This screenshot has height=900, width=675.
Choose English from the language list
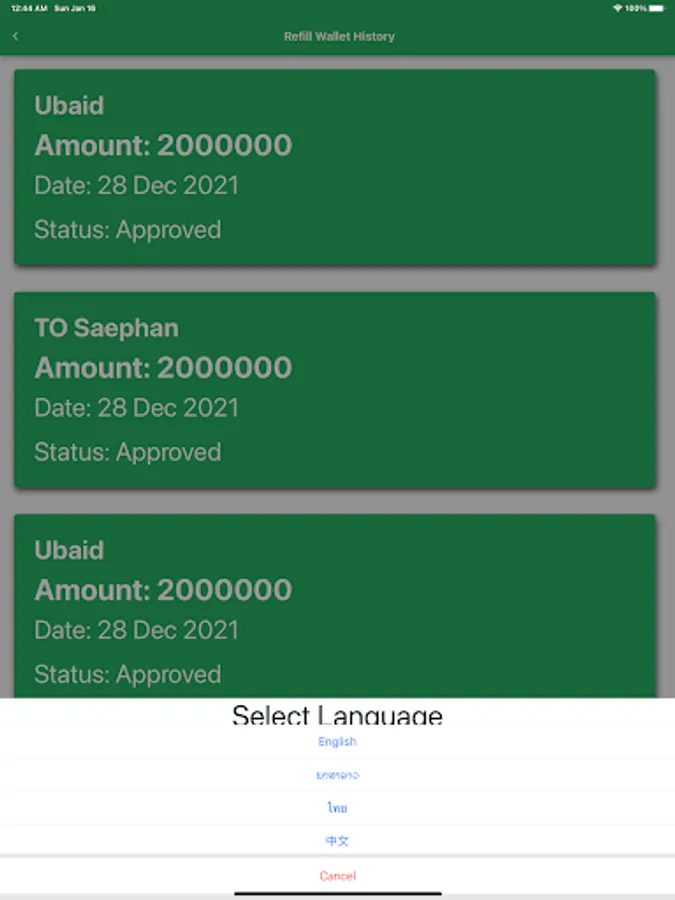338,742
